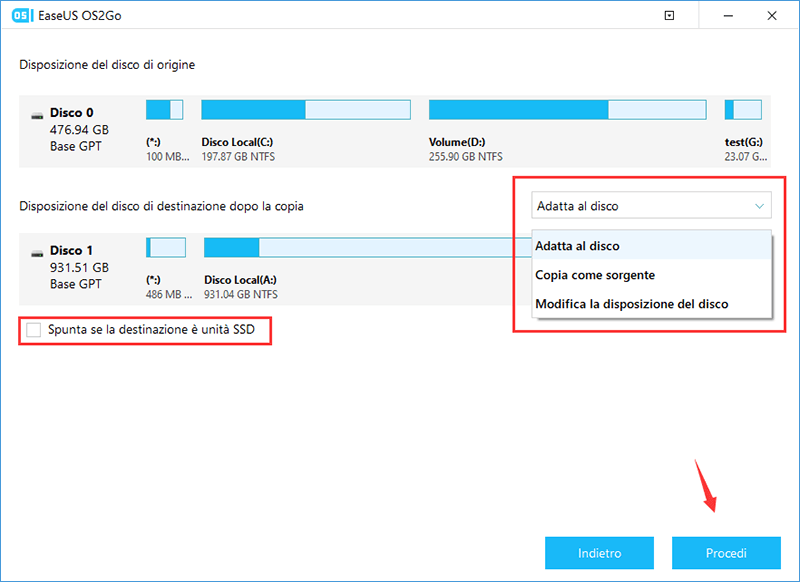
Task: Open the title bar options menu icon
Action: (669, 16)
